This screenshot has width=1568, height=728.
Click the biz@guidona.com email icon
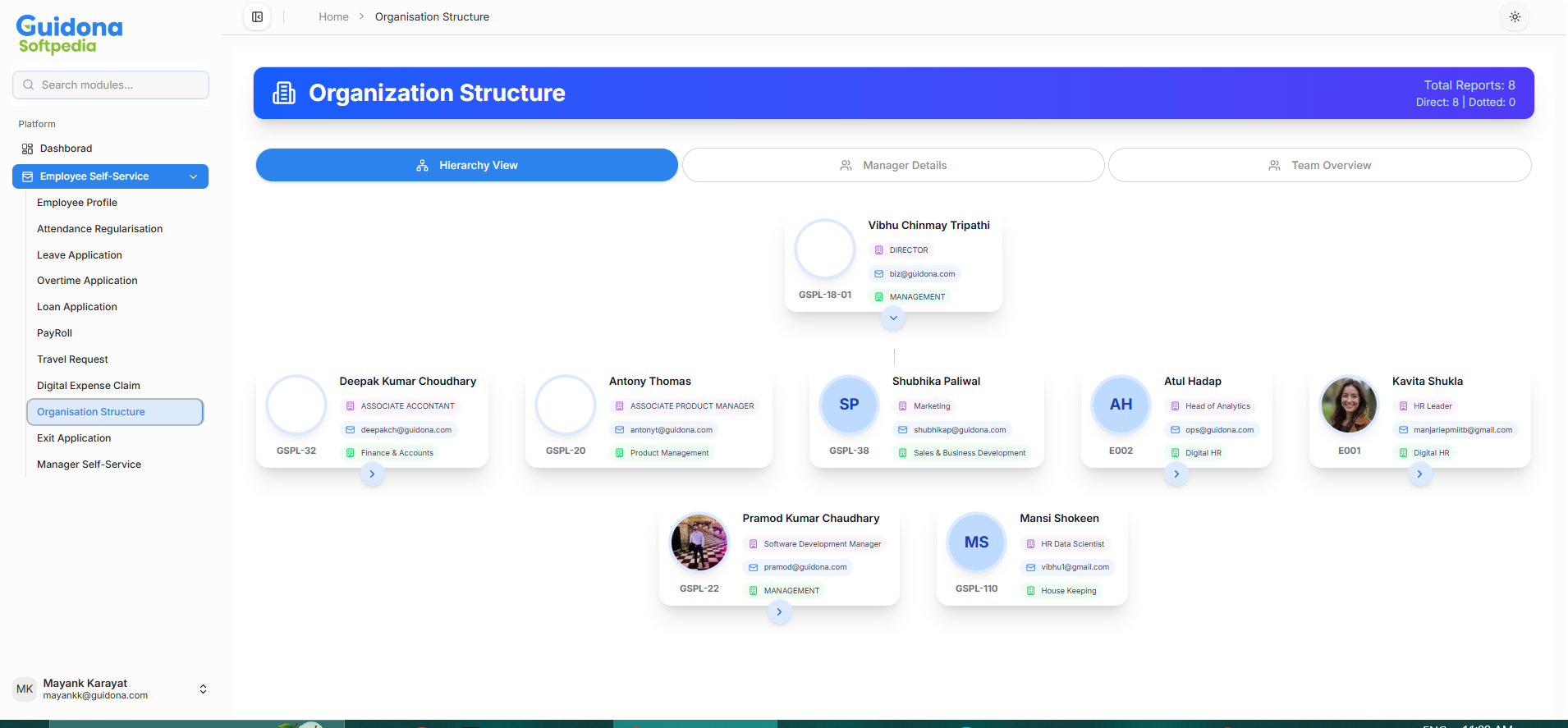(x=878, y=274)
